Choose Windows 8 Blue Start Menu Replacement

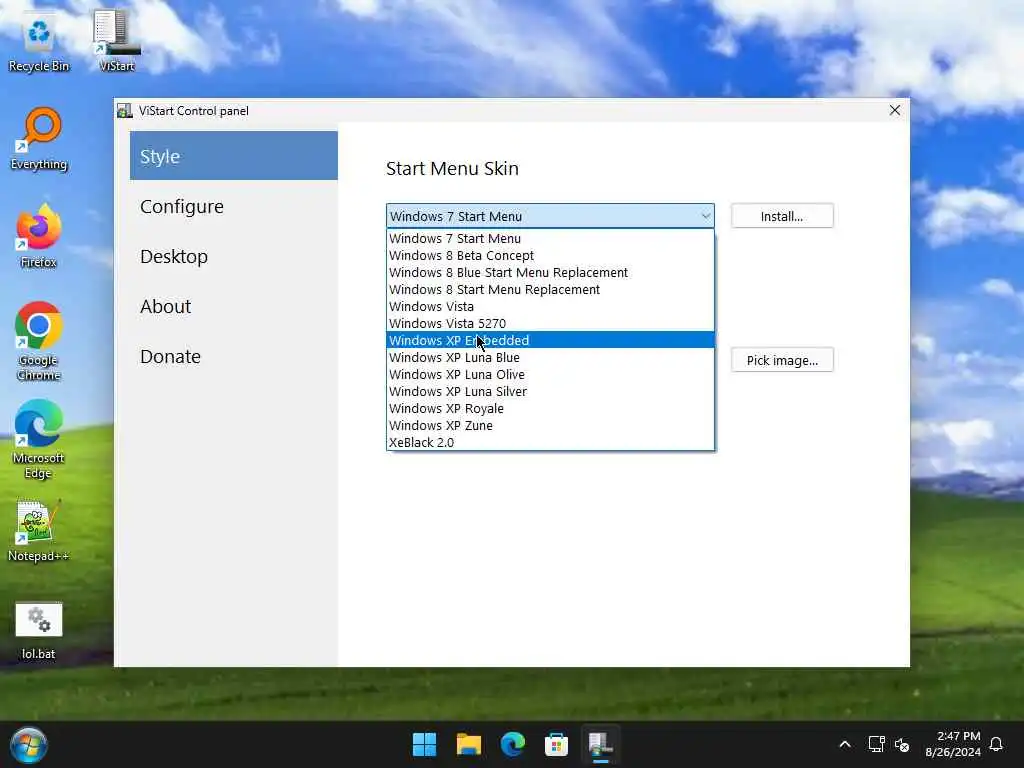[551, 272]
